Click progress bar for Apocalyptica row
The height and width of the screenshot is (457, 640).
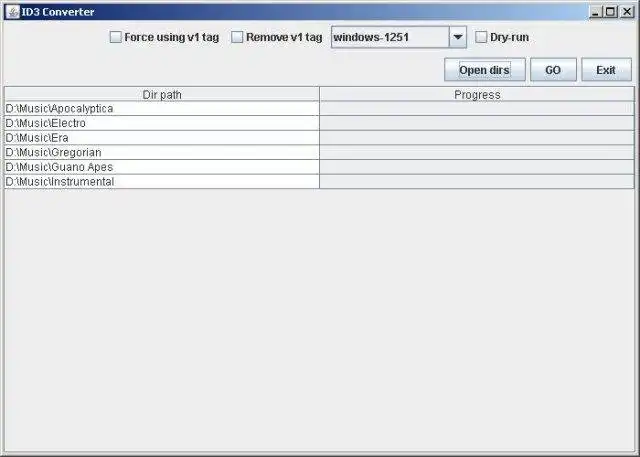(477, 109)
